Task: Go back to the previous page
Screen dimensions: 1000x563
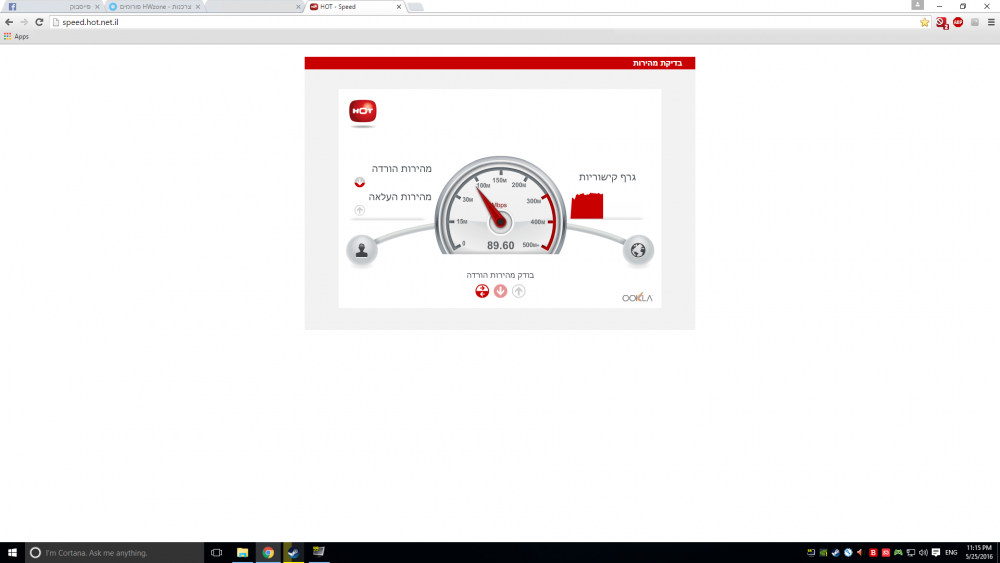Action: pos(9,22)
